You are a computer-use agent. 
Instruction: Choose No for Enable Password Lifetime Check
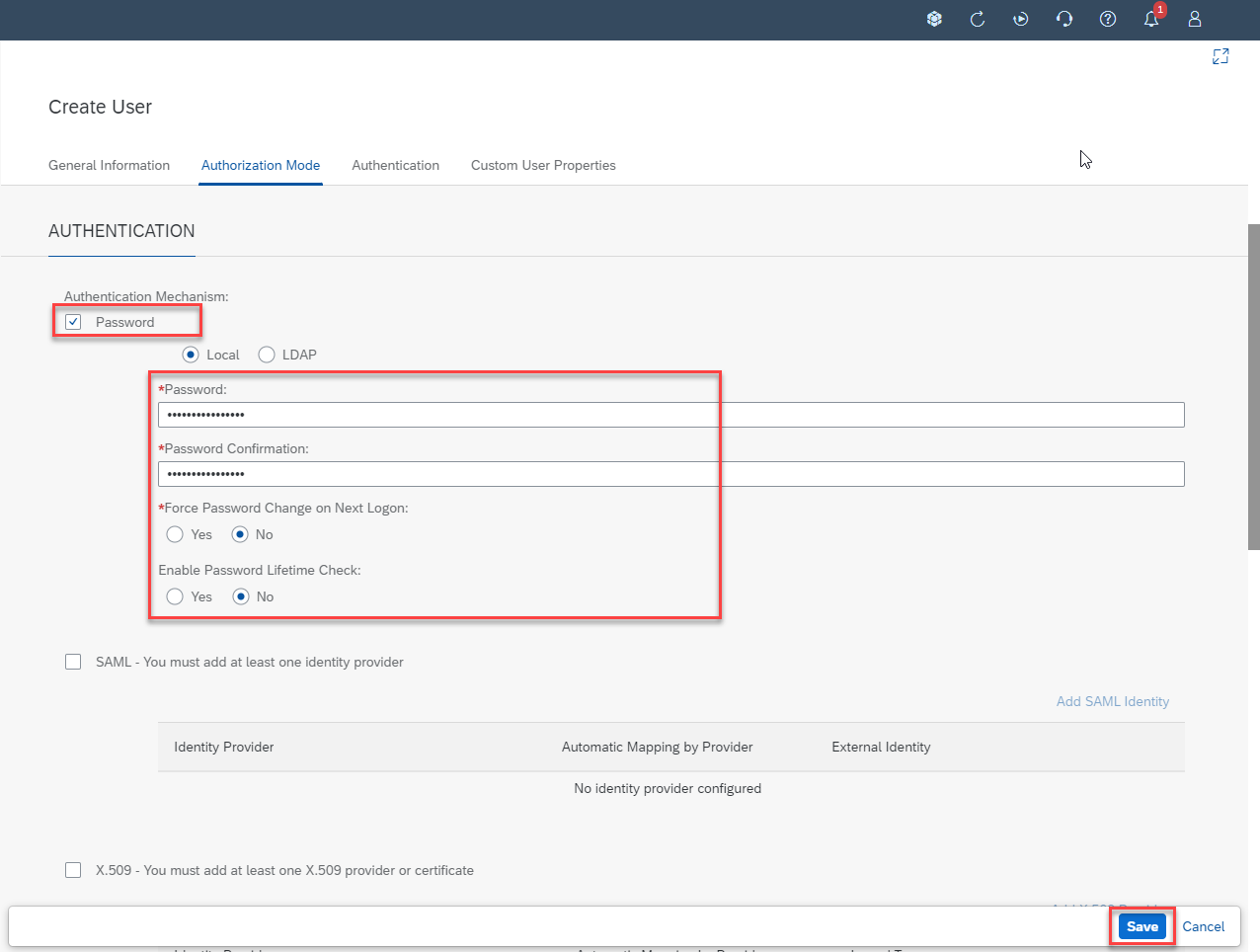(x=241, y=596)
